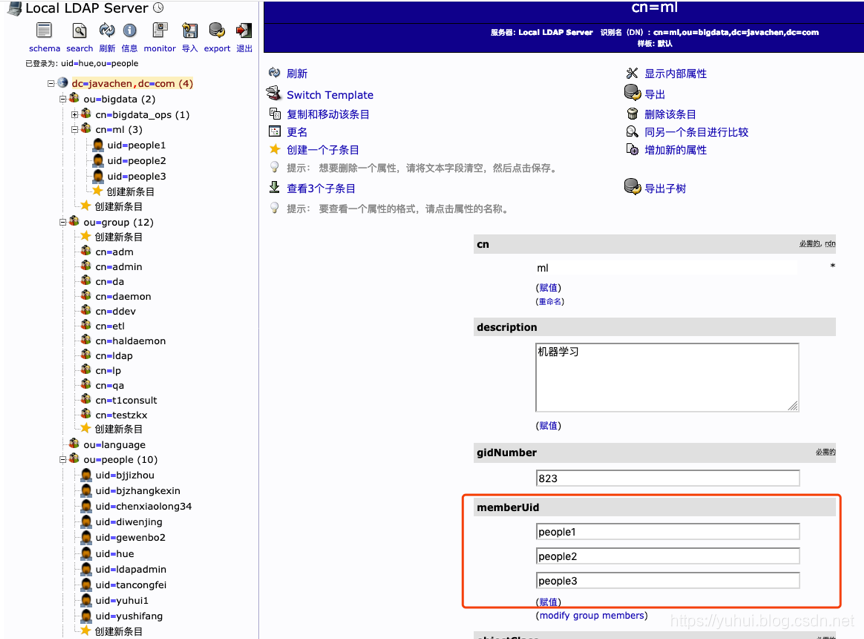Click the export icon in toolbar

point(217,30)
